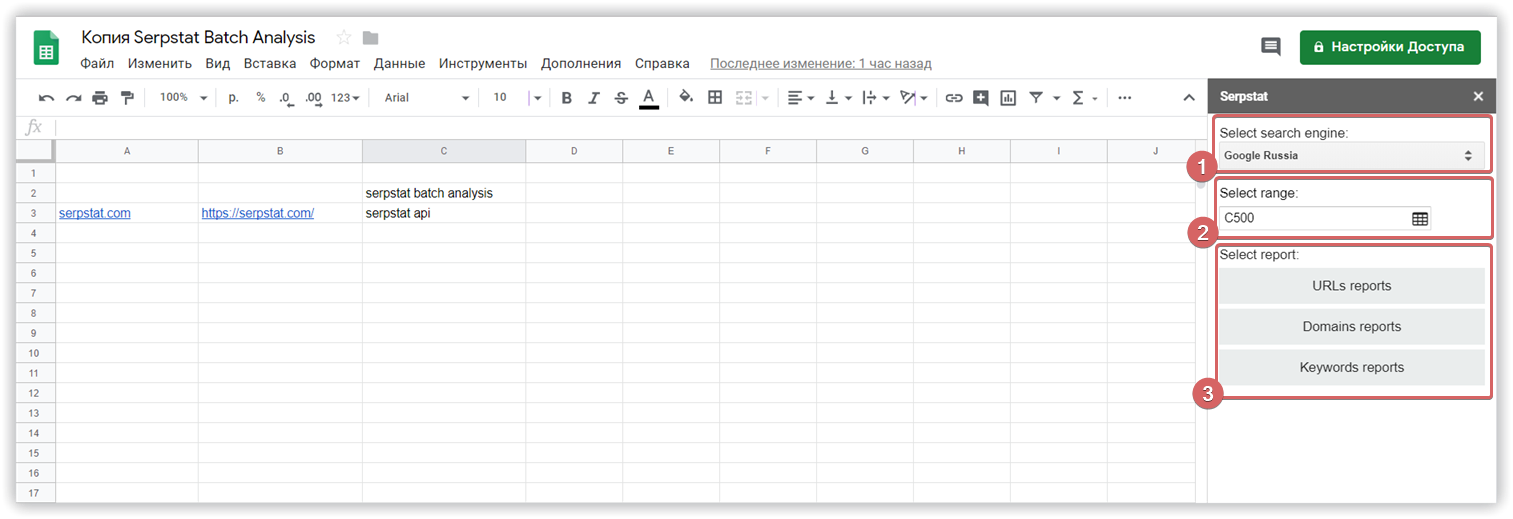Star the document

tap(344, 38)
